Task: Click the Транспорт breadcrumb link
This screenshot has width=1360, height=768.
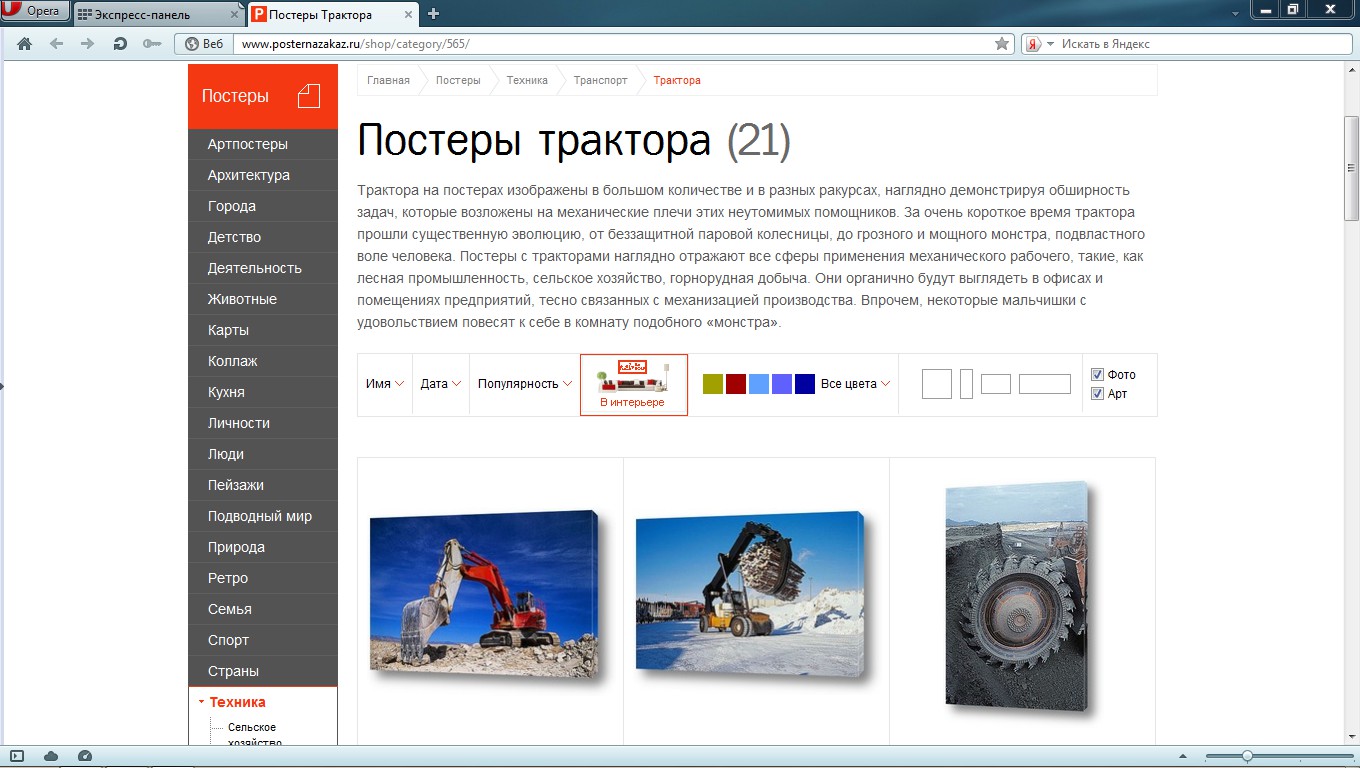Action: pos(601,80)
